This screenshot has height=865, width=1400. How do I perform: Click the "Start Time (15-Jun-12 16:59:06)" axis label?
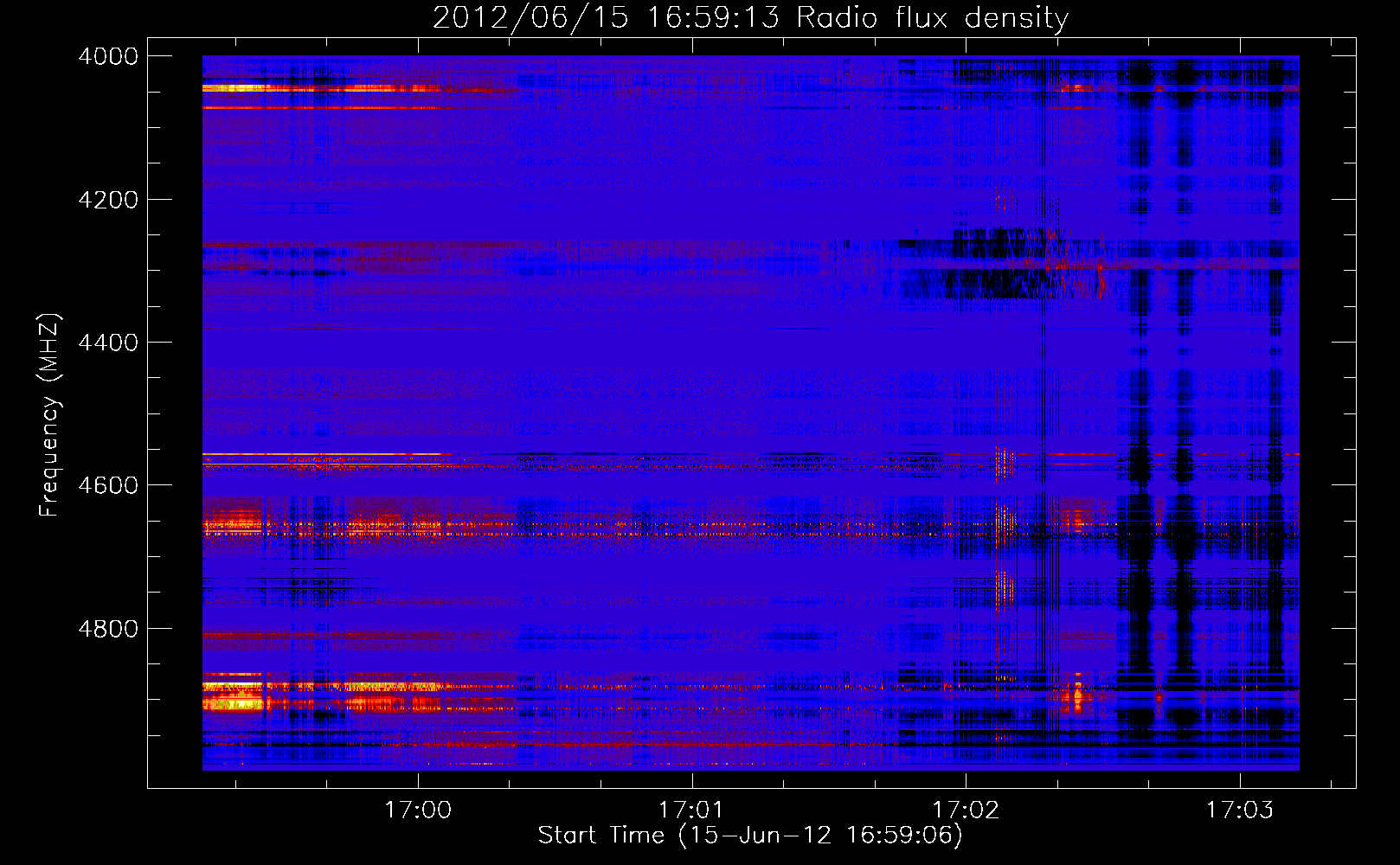[x=750, y=835]
